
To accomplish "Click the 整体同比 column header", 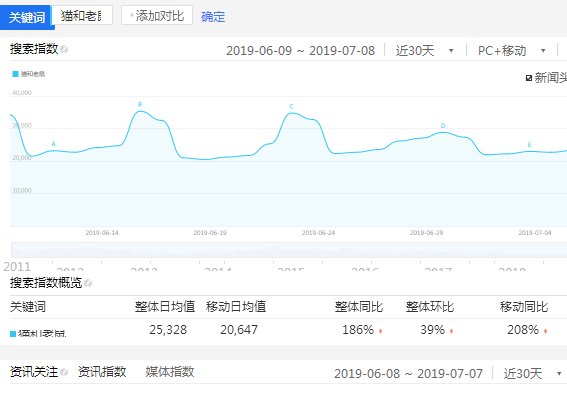I will 359,307.
